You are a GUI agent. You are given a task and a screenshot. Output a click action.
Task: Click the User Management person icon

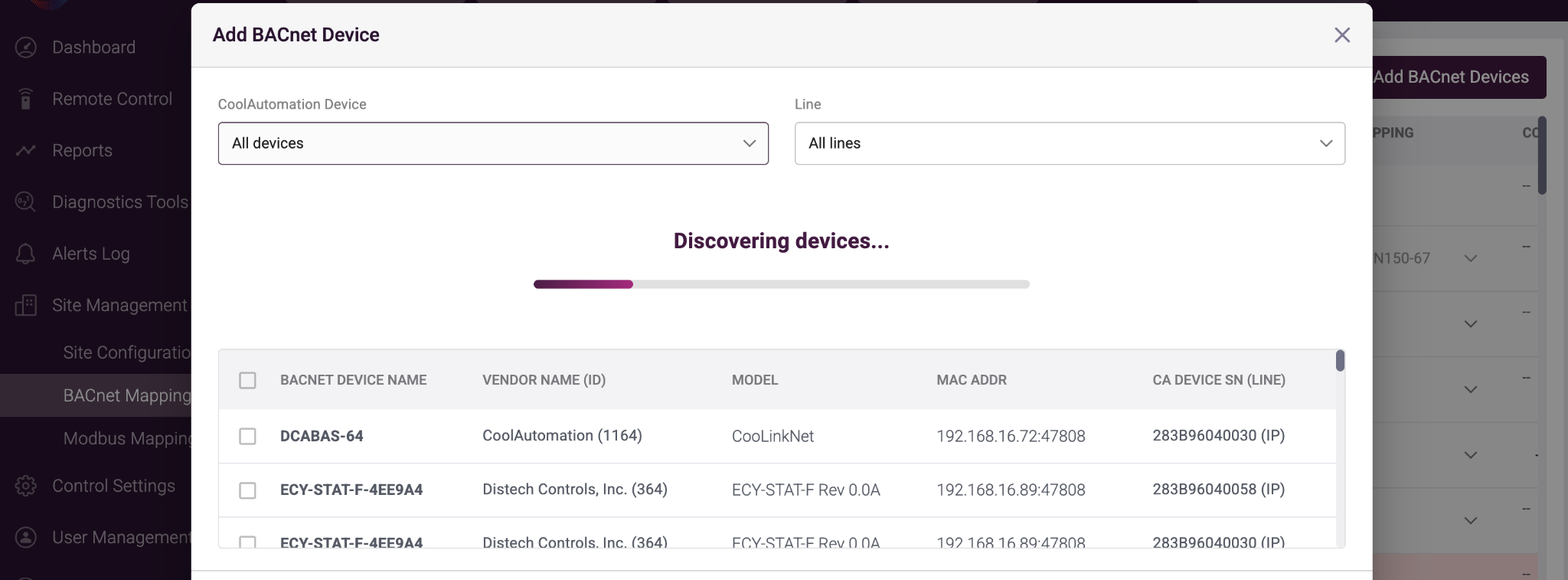click(x=26, y=537)
